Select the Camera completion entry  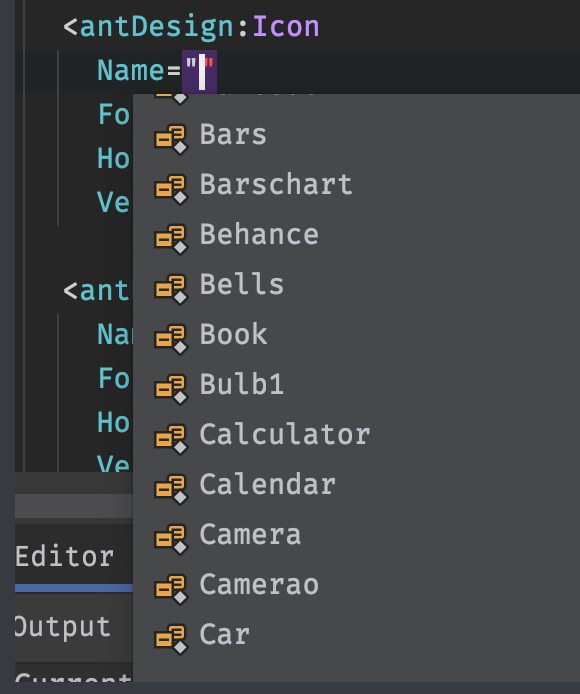(356, 535)
